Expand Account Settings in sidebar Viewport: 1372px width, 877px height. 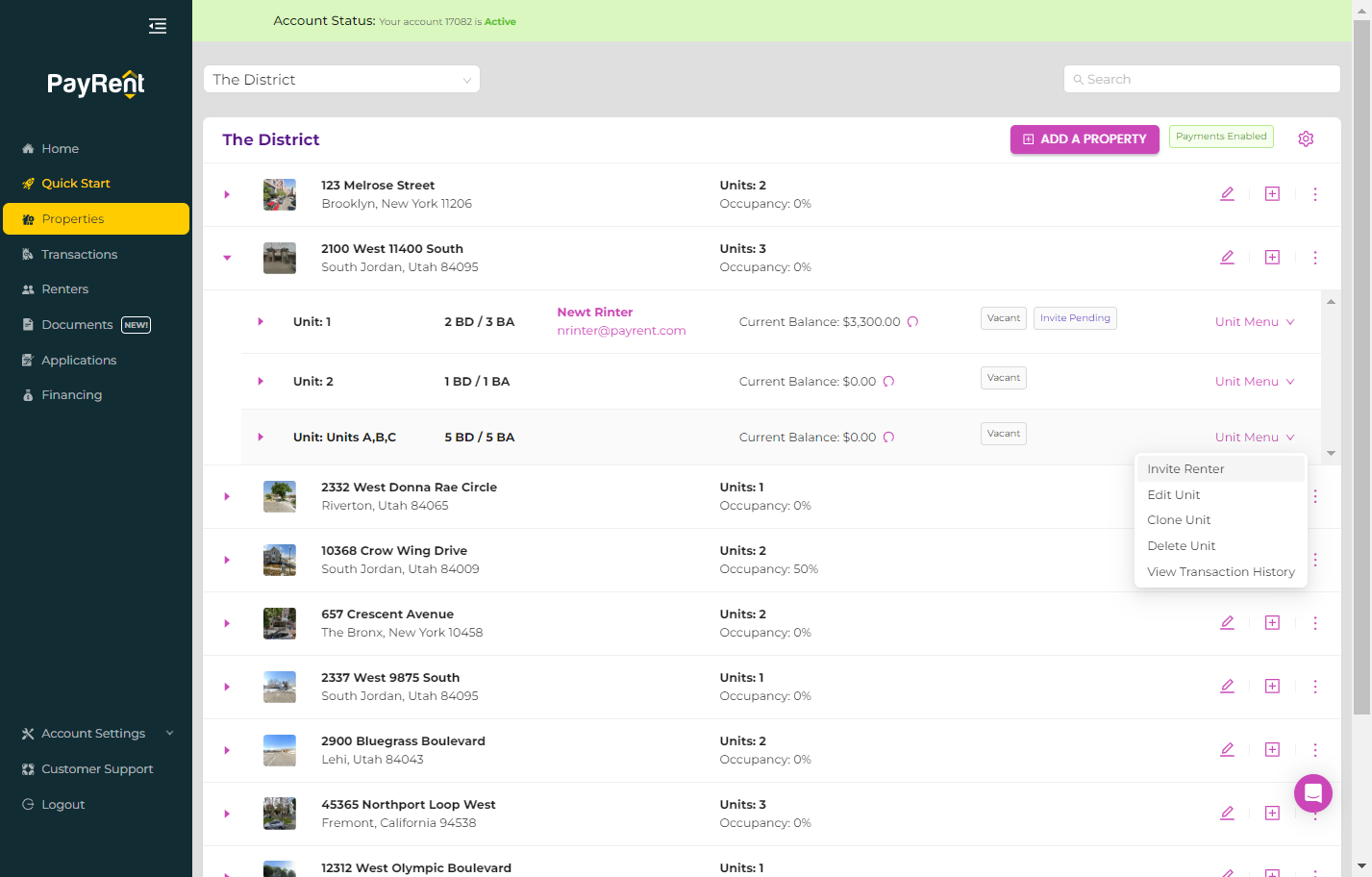point(96,734)
